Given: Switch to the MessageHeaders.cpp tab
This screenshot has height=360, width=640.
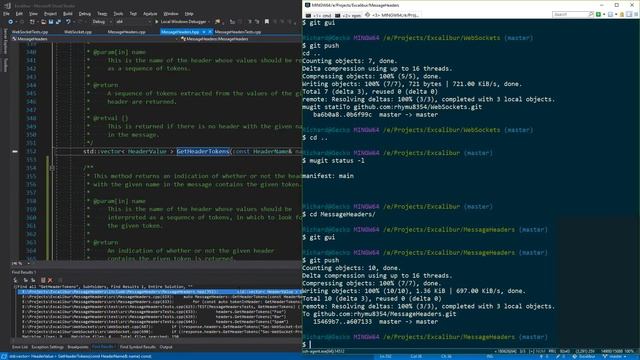Looking at the screenshot, I should click(x=127, y=32).
